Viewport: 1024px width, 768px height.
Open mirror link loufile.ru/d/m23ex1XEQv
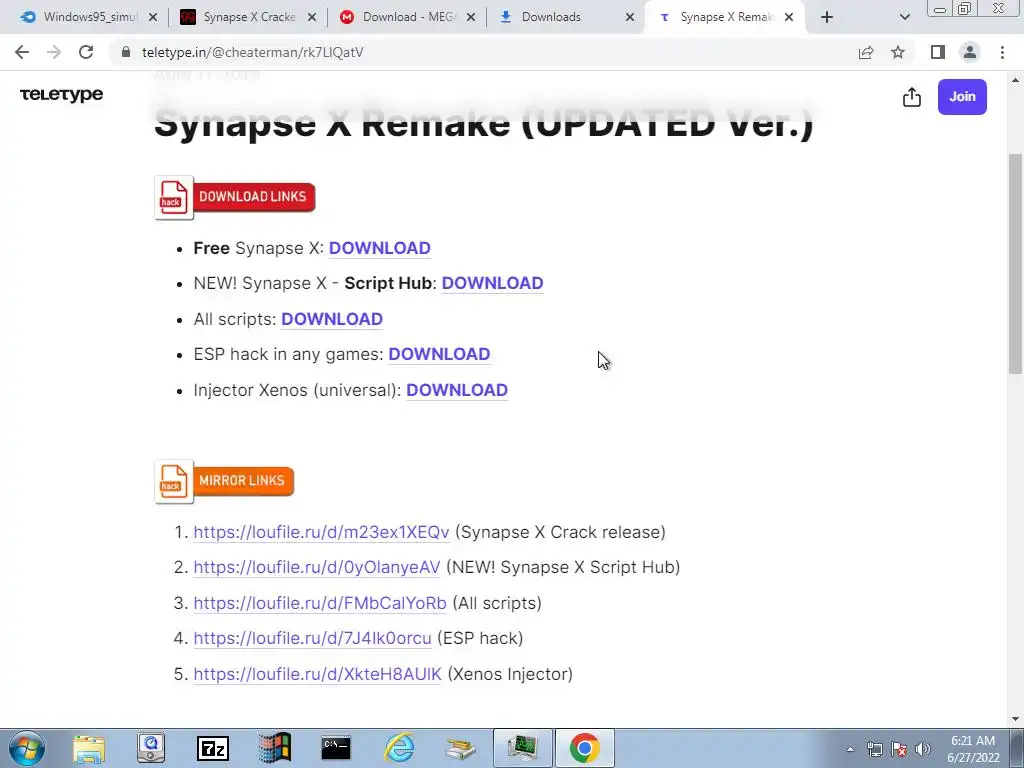click(x=321, y=532)
